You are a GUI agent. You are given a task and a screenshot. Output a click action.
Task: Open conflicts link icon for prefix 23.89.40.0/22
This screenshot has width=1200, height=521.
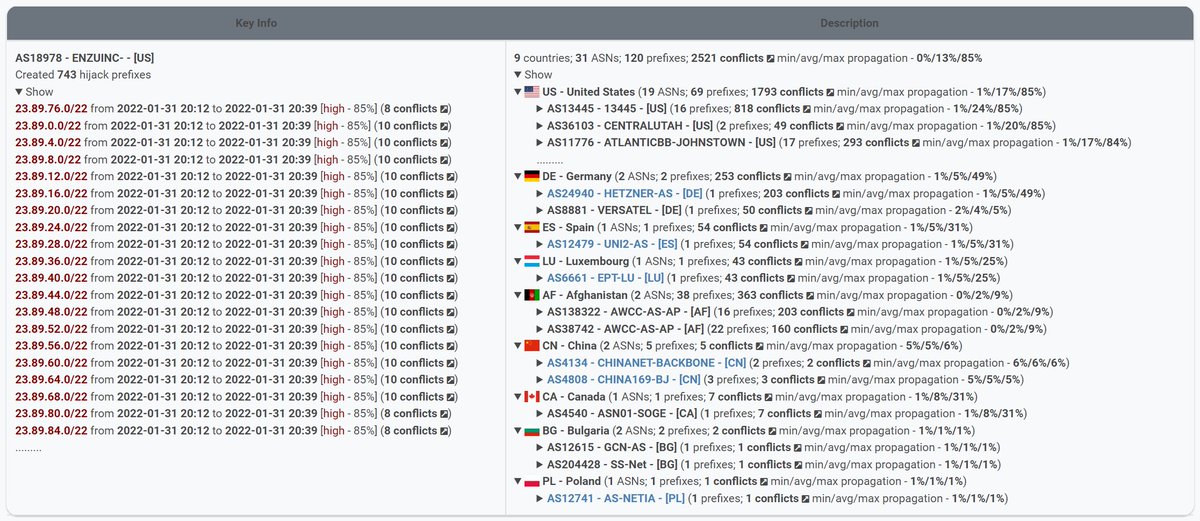click(451, 279)
